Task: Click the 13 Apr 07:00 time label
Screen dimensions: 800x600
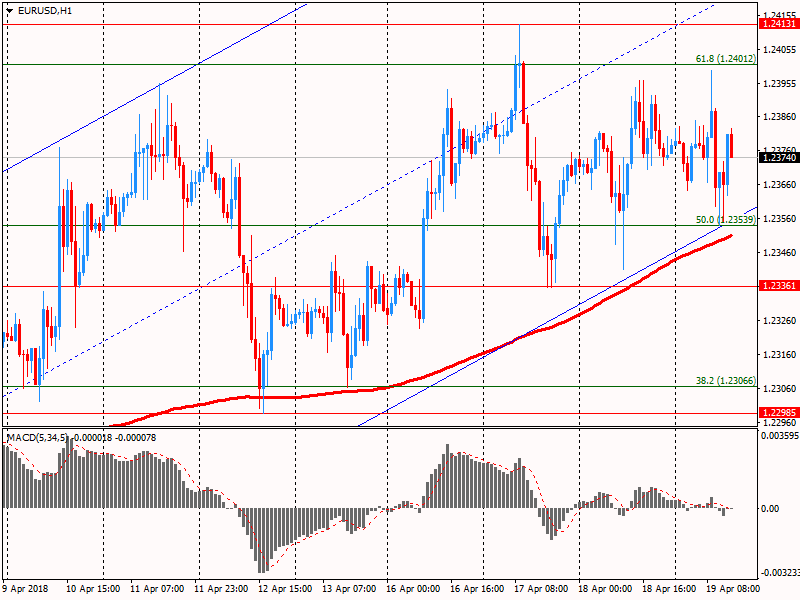Action: (349, 588)
